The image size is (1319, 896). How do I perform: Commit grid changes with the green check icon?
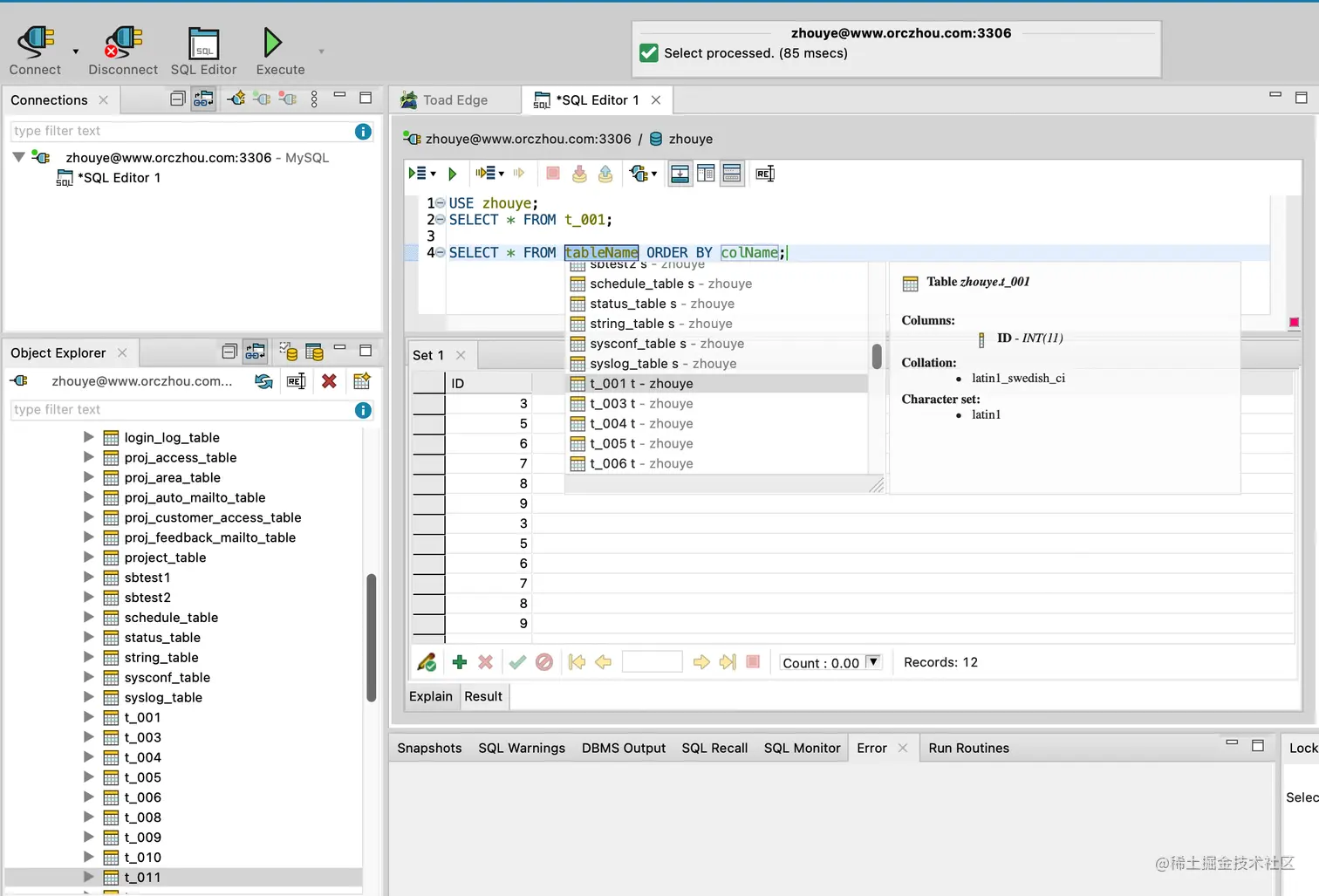[517, 662]
